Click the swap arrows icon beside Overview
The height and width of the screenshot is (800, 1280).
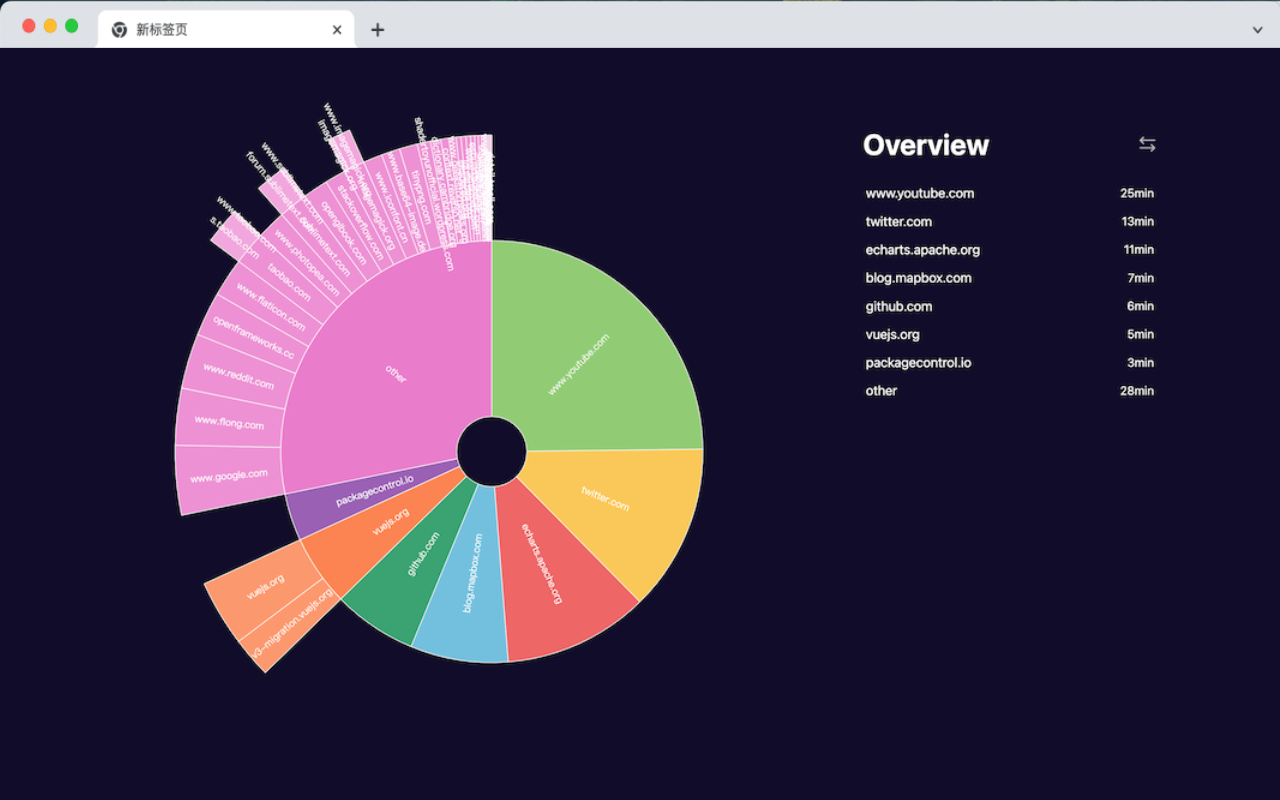pyautogui.click(x=1147, y=145)
